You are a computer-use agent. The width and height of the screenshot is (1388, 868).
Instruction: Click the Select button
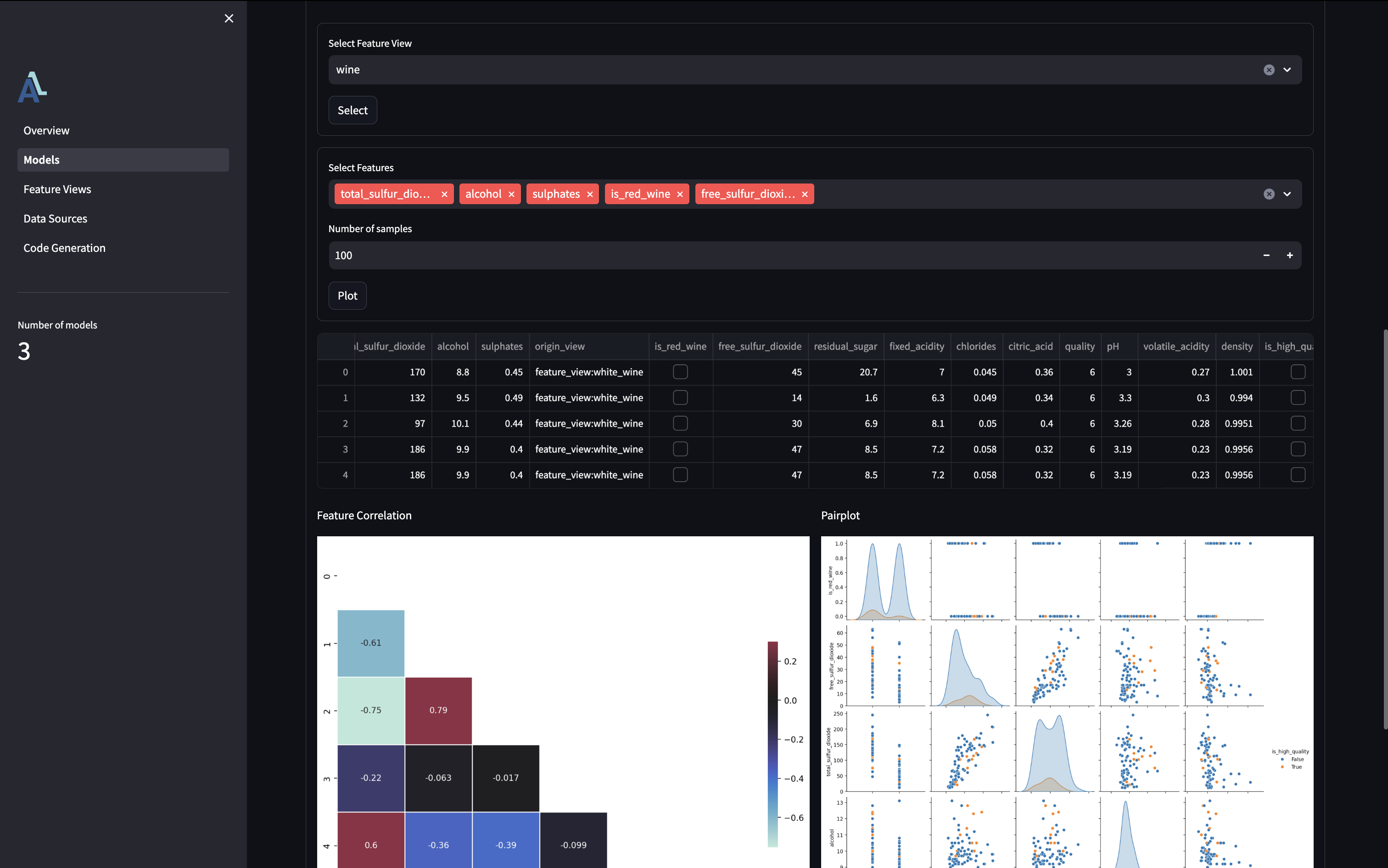tap(352, 110)
